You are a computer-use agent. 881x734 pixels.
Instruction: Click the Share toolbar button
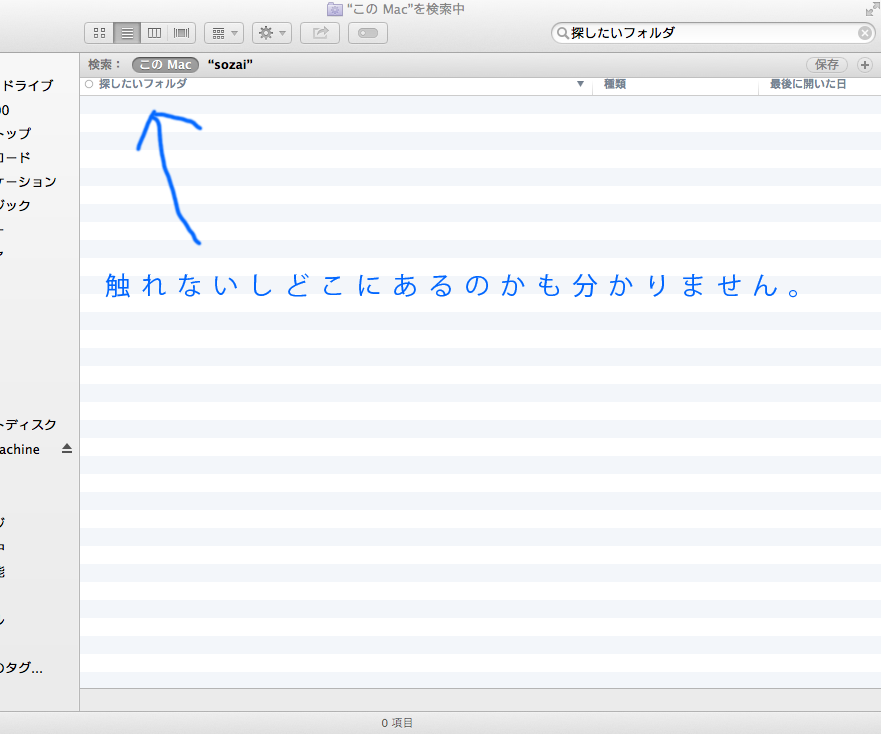point(320,33)
